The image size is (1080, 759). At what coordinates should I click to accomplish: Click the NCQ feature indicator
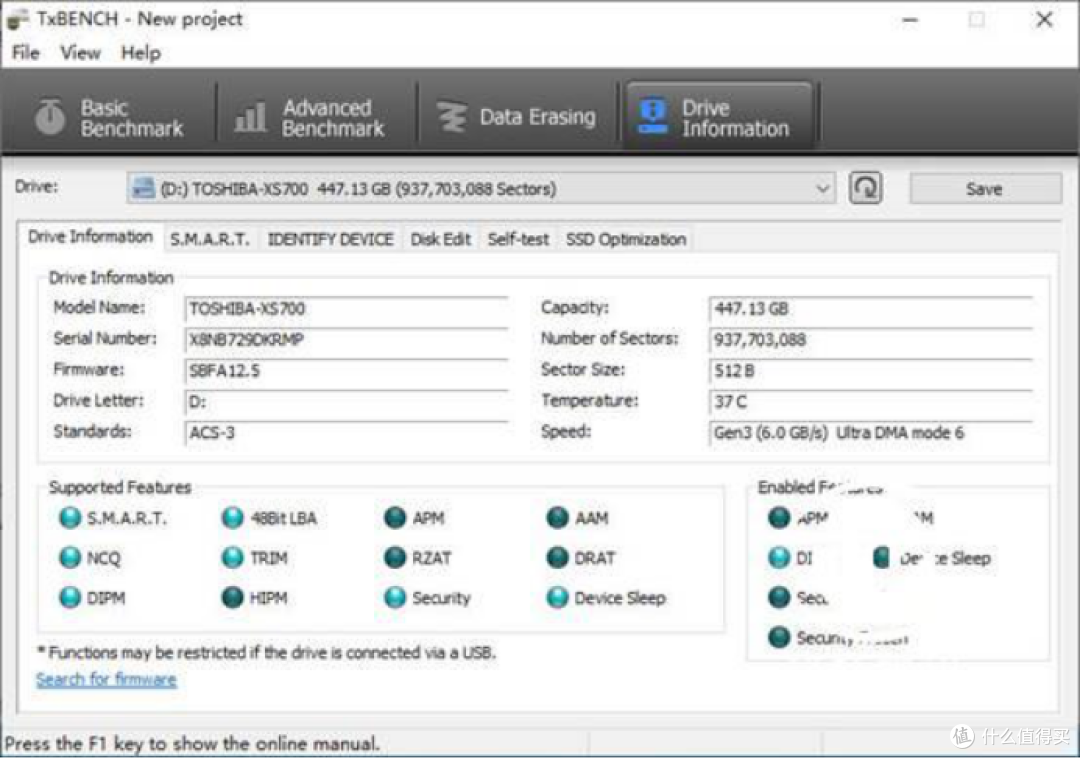click(70, 557)
